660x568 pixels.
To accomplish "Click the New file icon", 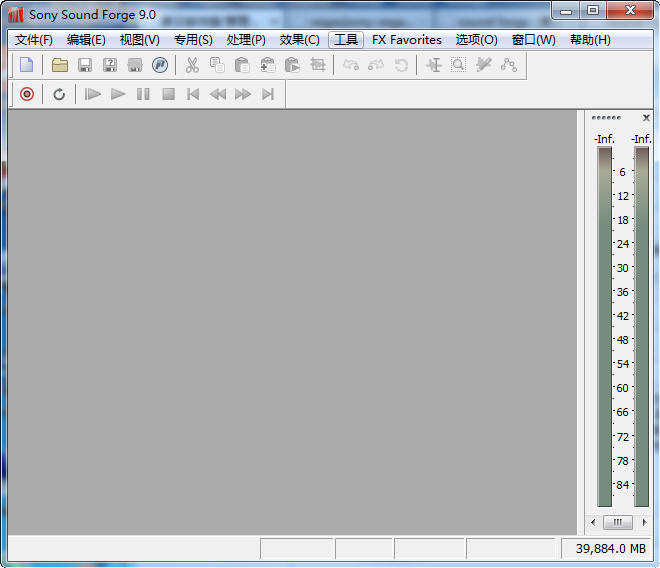I will tap(27, 65).
